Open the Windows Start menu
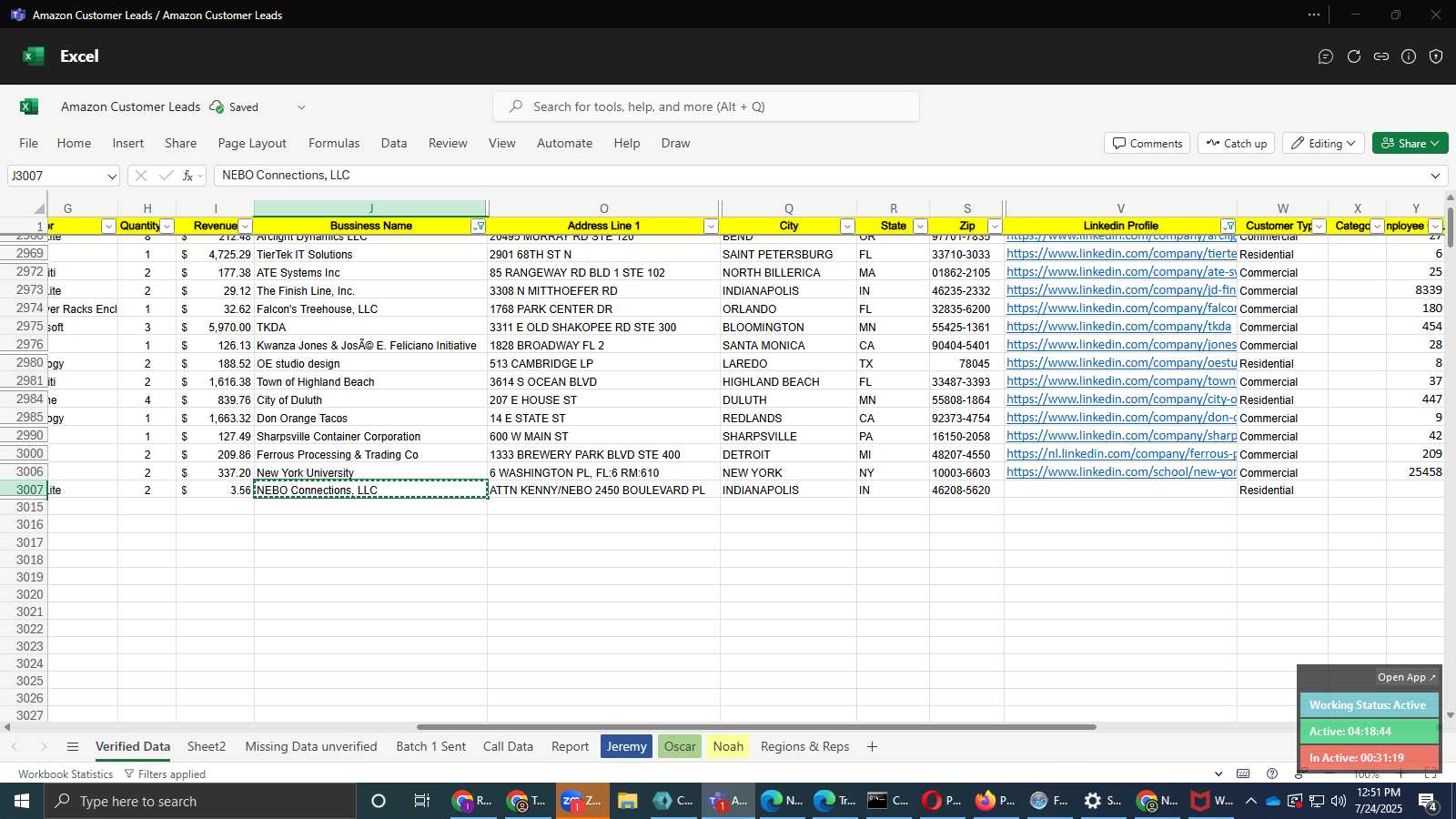1456x819 pixels. point(22,801)
